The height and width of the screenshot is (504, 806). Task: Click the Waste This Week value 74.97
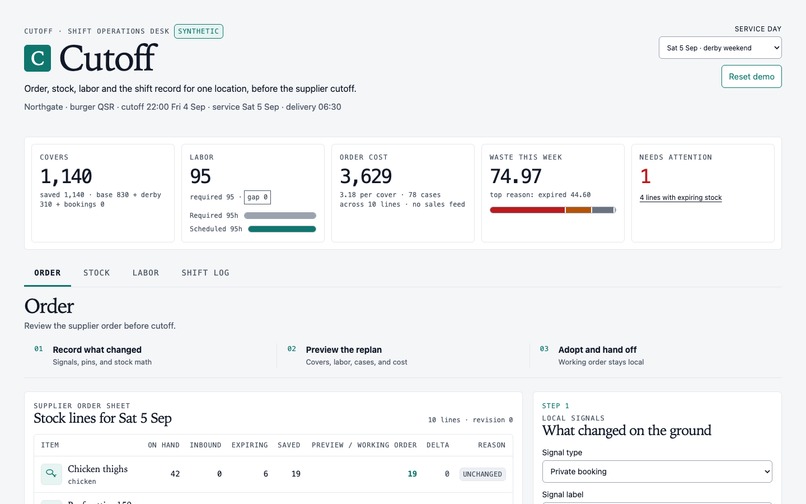(516, 176)
